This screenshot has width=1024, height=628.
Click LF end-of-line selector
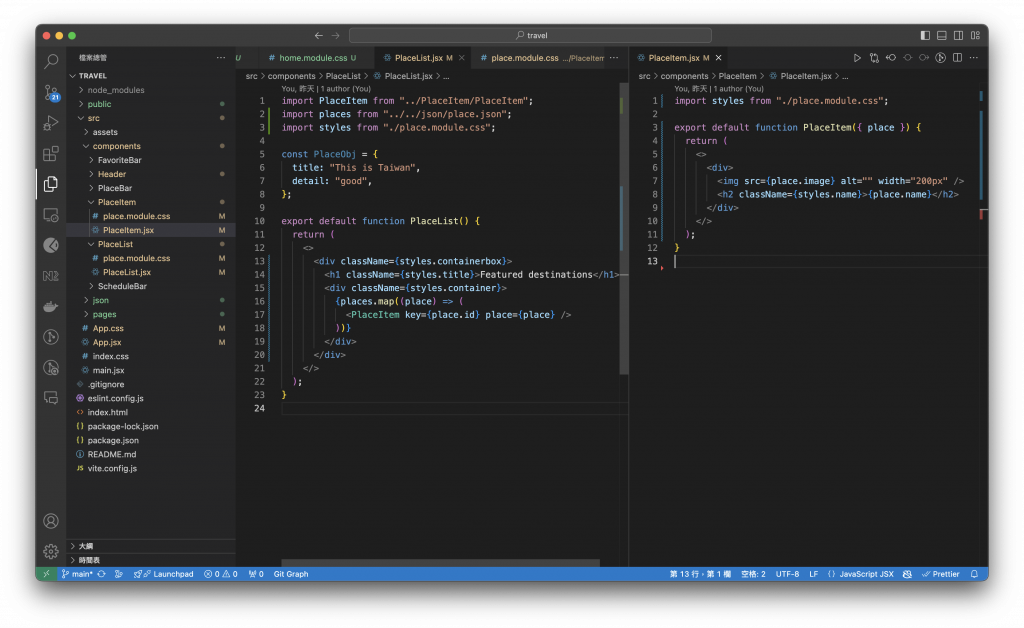814,574
